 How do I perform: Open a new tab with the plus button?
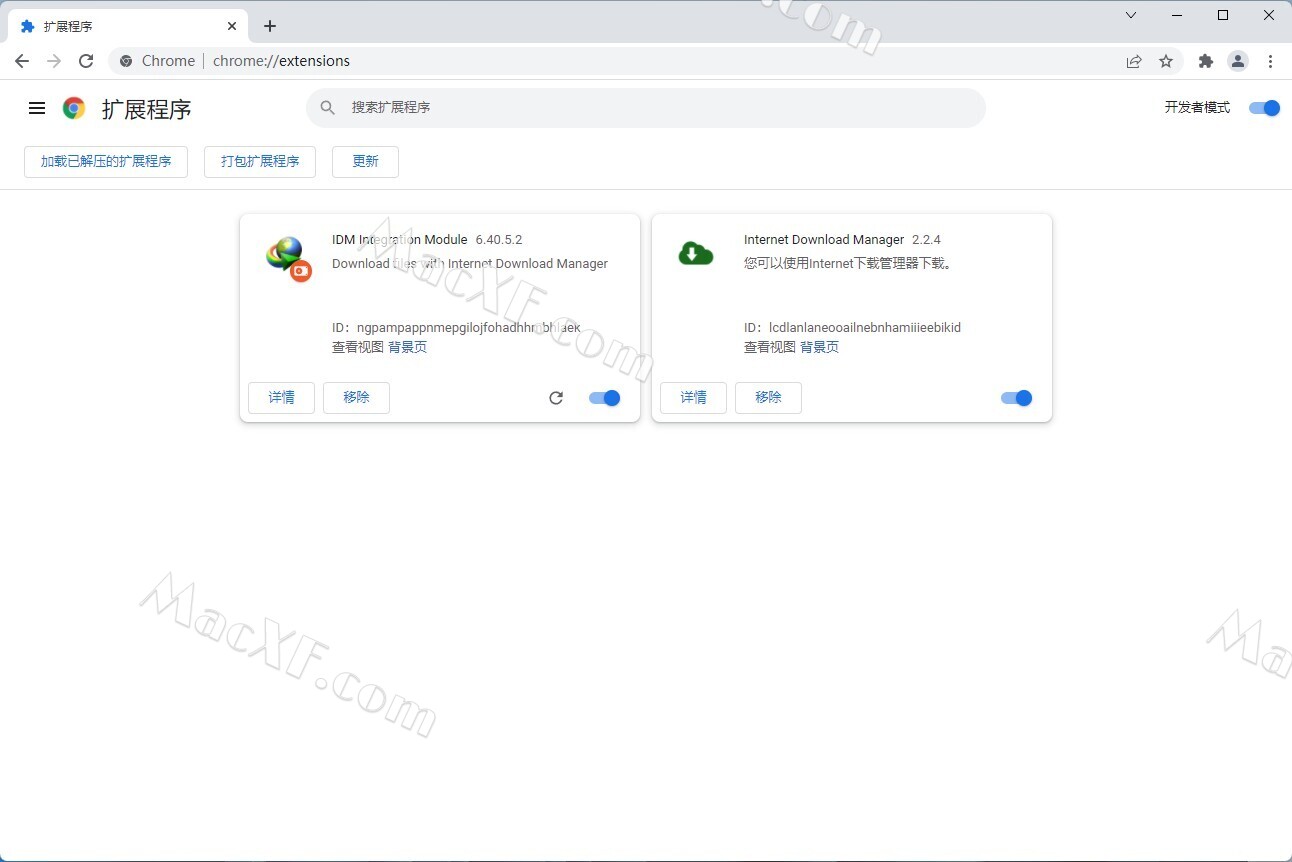coord(270,26)
